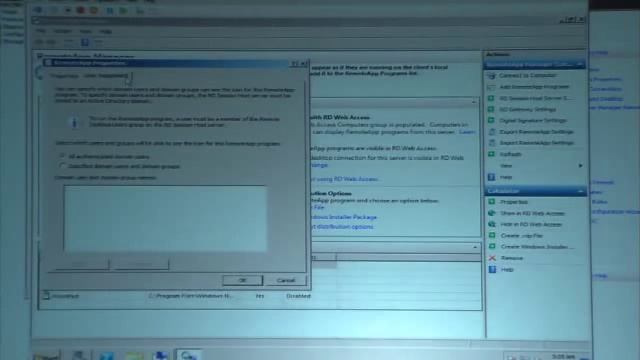Open the View menu in the menu bar
Screen dimensions: 640x360
[x=85, y=31]
